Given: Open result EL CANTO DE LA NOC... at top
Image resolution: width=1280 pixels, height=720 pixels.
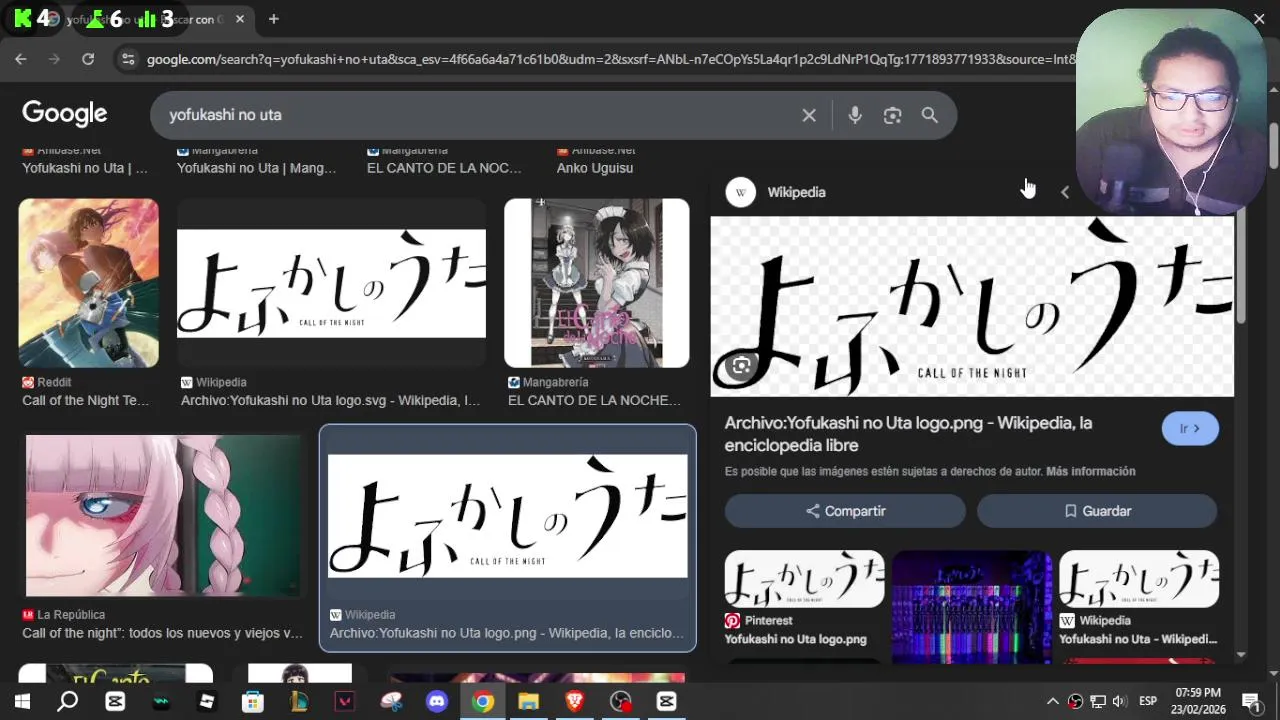Looking at the screenshot, I should pyautogui.click(x=444, y=168).
